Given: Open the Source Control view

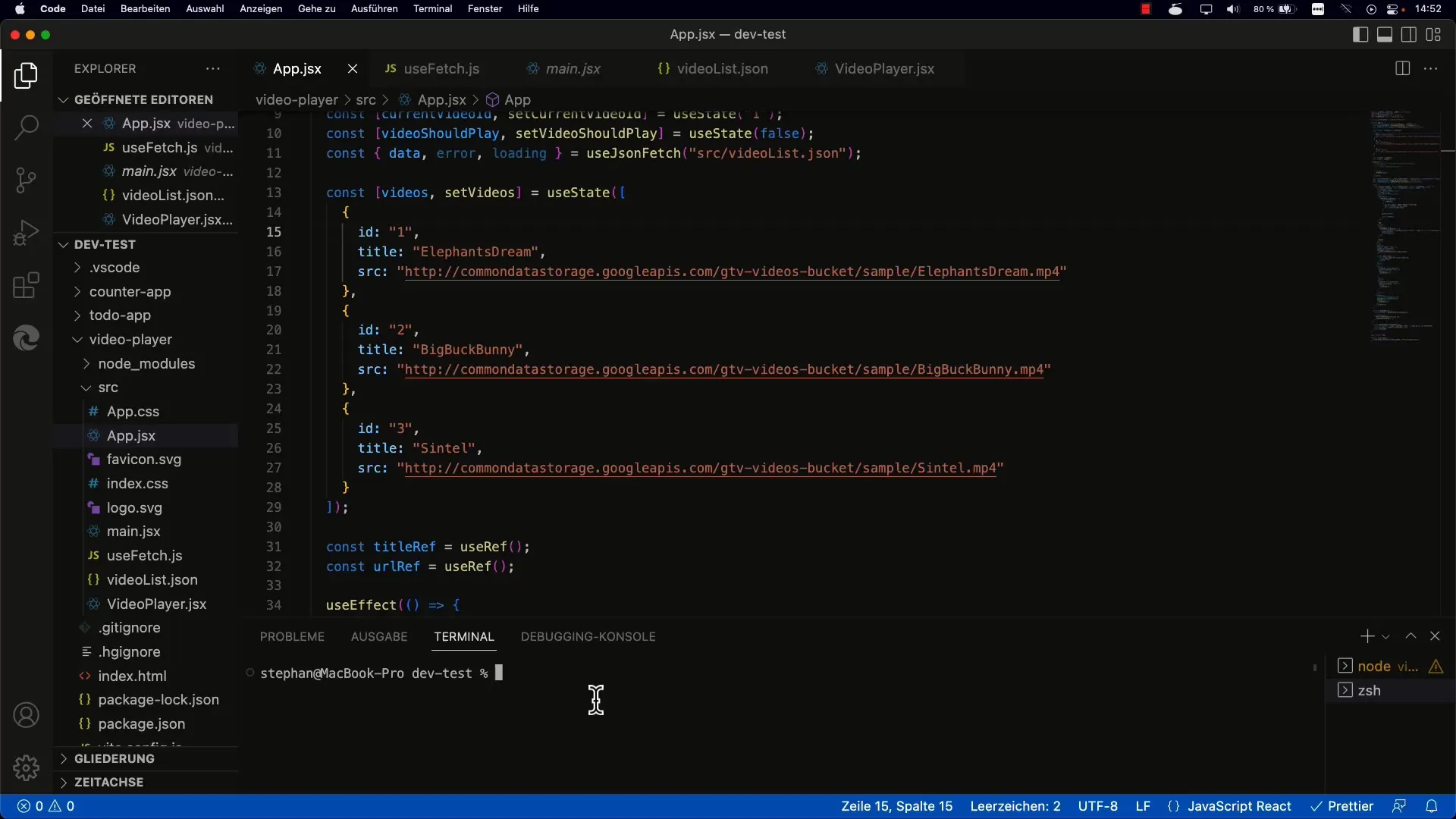Looking at the screenshot, I should pos(26,180).
